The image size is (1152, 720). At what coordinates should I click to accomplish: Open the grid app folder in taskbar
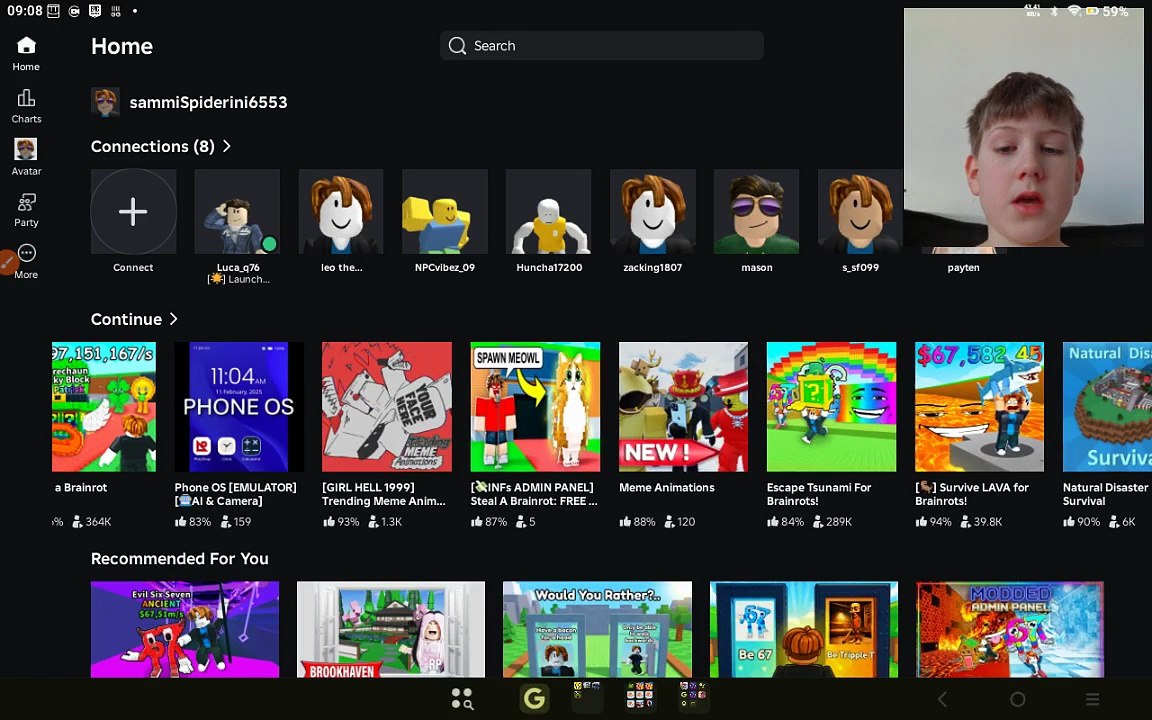[x=639, y=697]
